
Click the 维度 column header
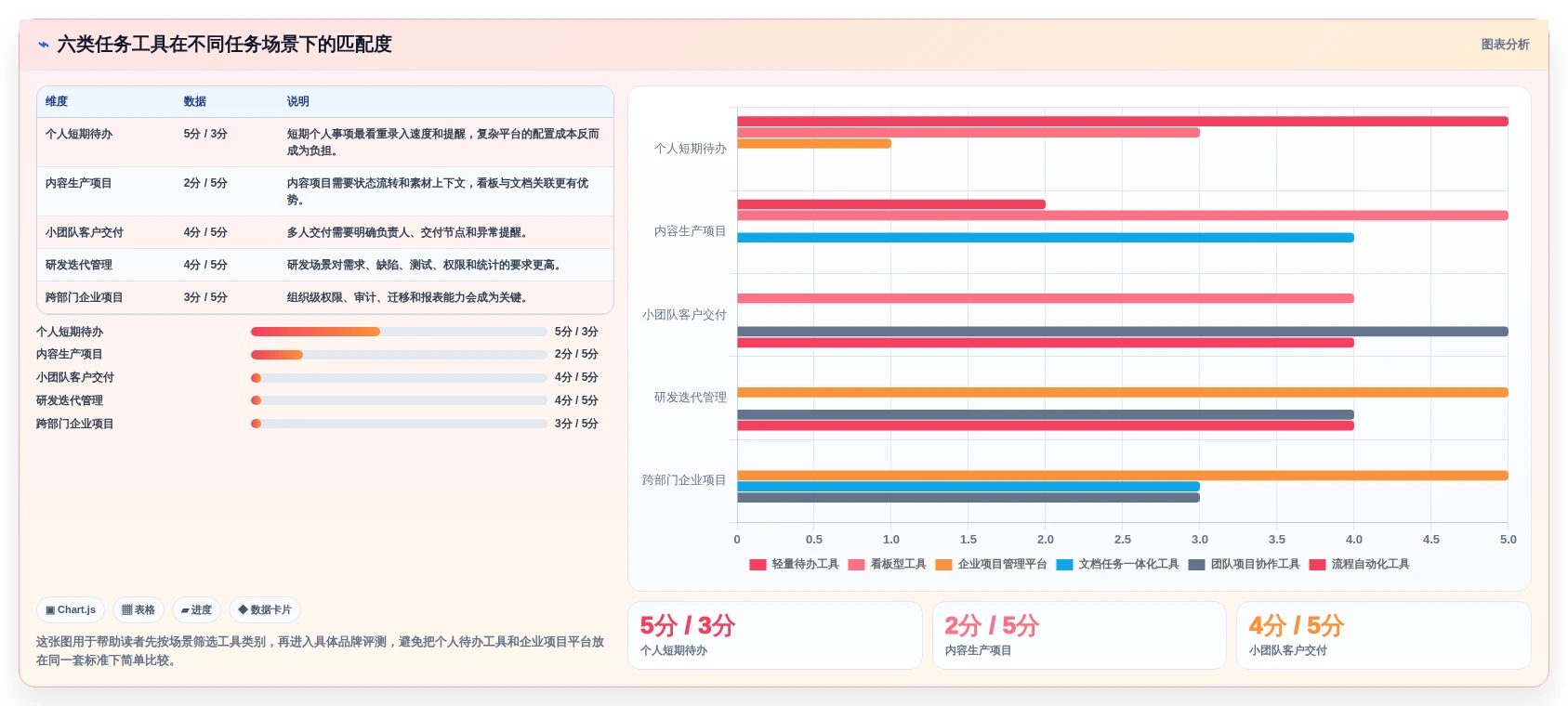point(57,101)
